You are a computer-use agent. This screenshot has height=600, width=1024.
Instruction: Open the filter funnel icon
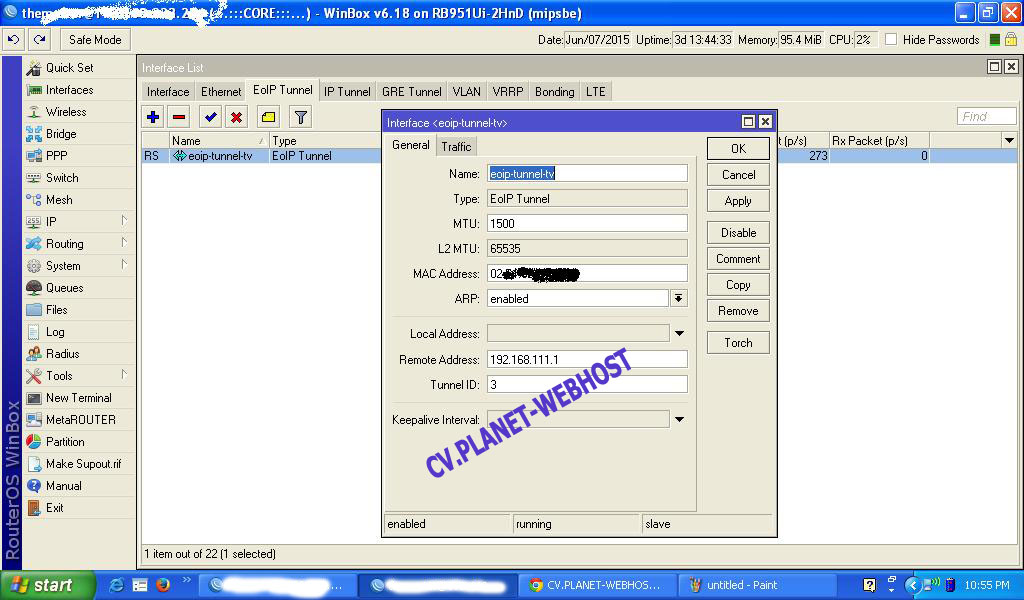pos(300,117)
